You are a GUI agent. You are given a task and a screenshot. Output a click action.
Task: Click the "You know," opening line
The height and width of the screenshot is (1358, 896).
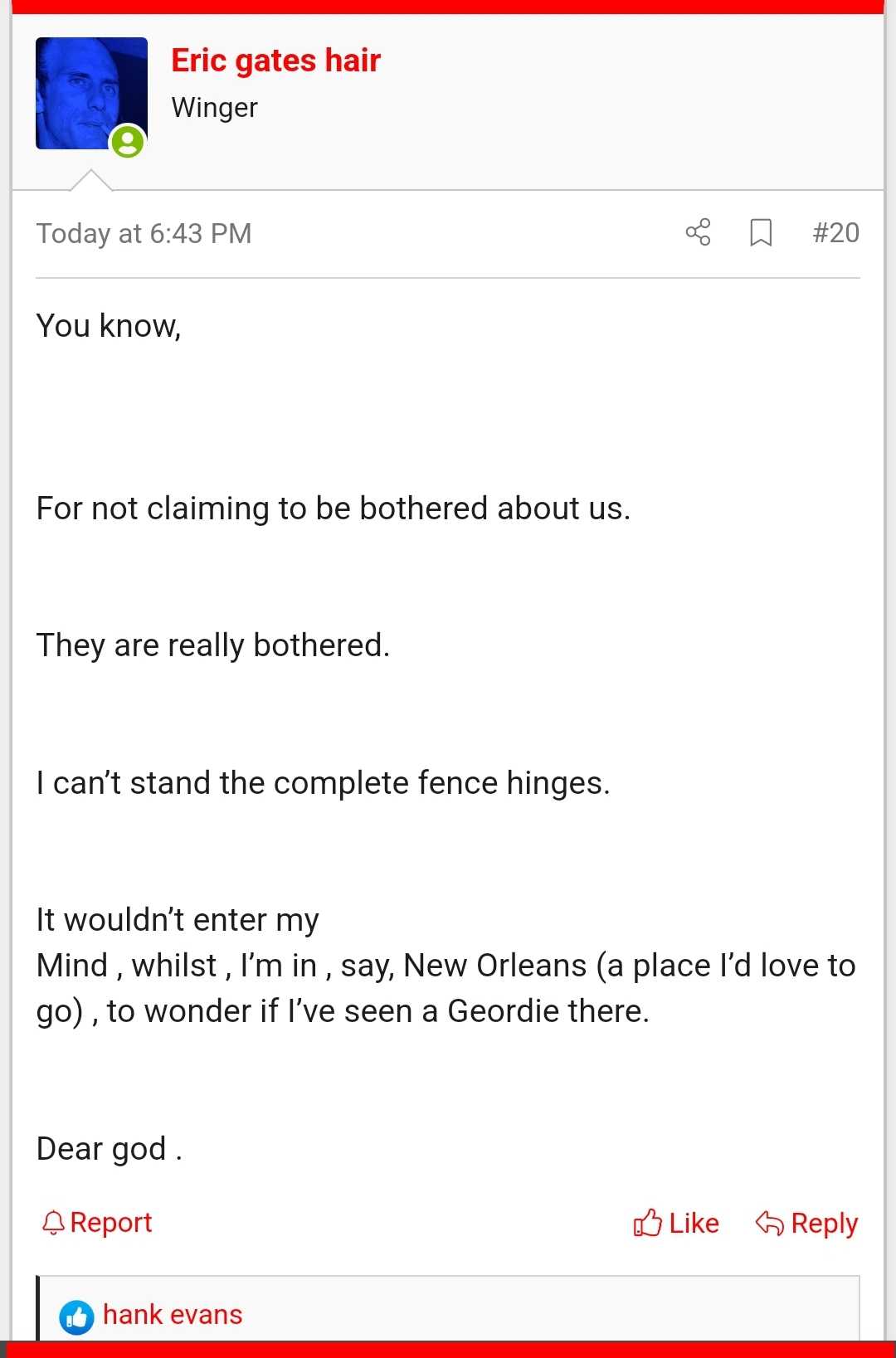109,326
